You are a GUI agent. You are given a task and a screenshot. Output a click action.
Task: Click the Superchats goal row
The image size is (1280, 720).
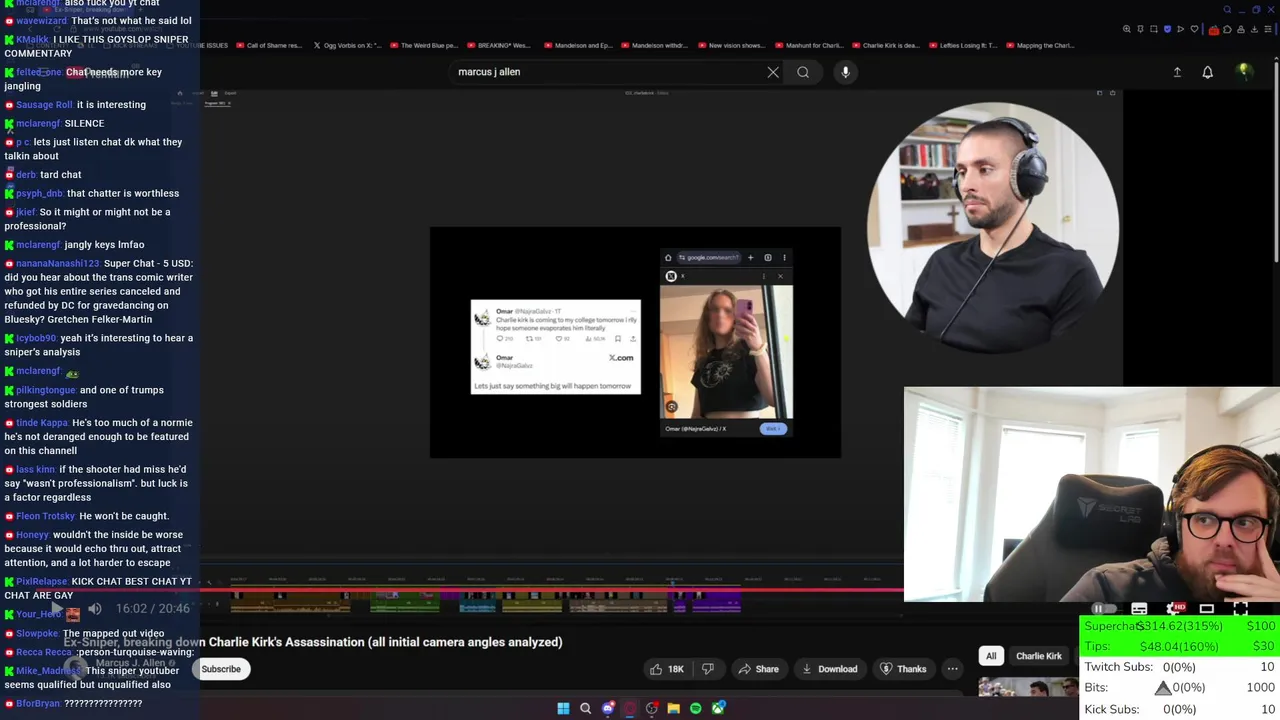point(1180,626)
